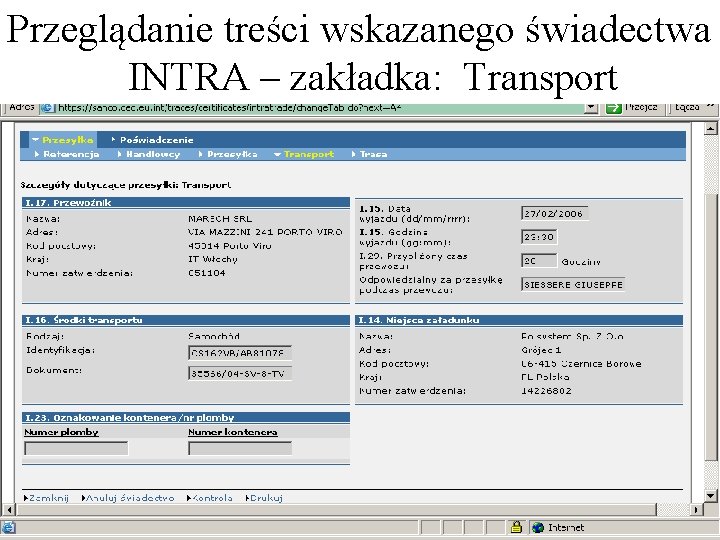Click the Drukuj link

[266, 498]
